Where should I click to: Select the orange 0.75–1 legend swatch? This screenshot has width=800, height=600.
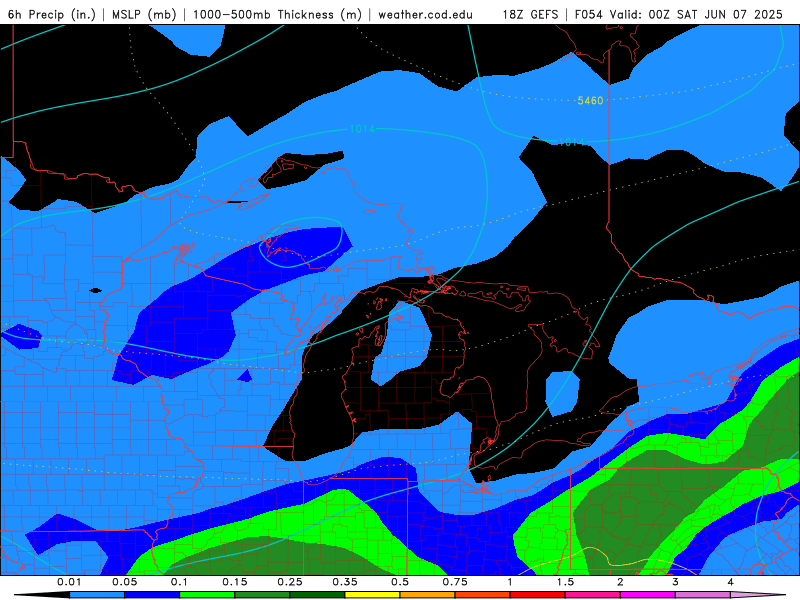pos(483,595)
